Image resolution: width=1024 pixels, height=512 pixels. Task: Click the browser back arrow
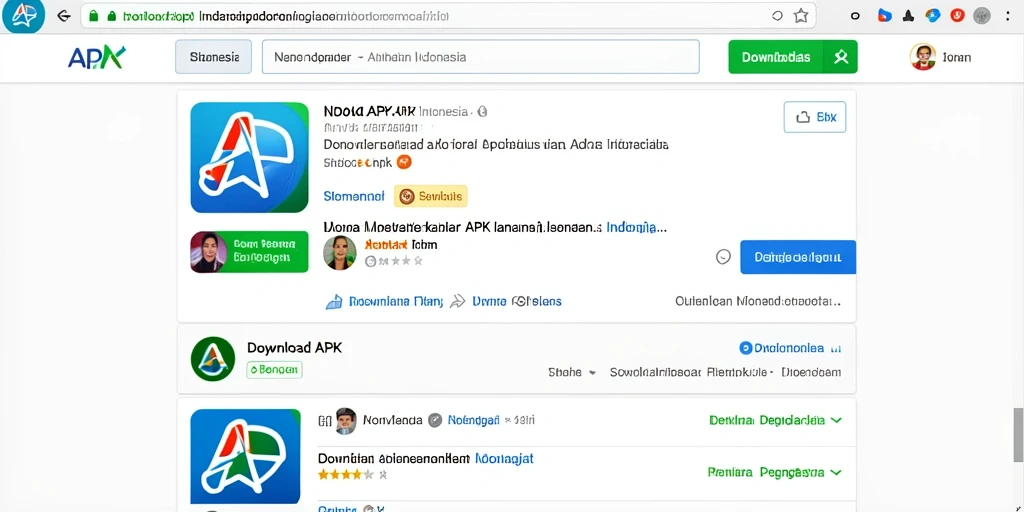(63, 16)
